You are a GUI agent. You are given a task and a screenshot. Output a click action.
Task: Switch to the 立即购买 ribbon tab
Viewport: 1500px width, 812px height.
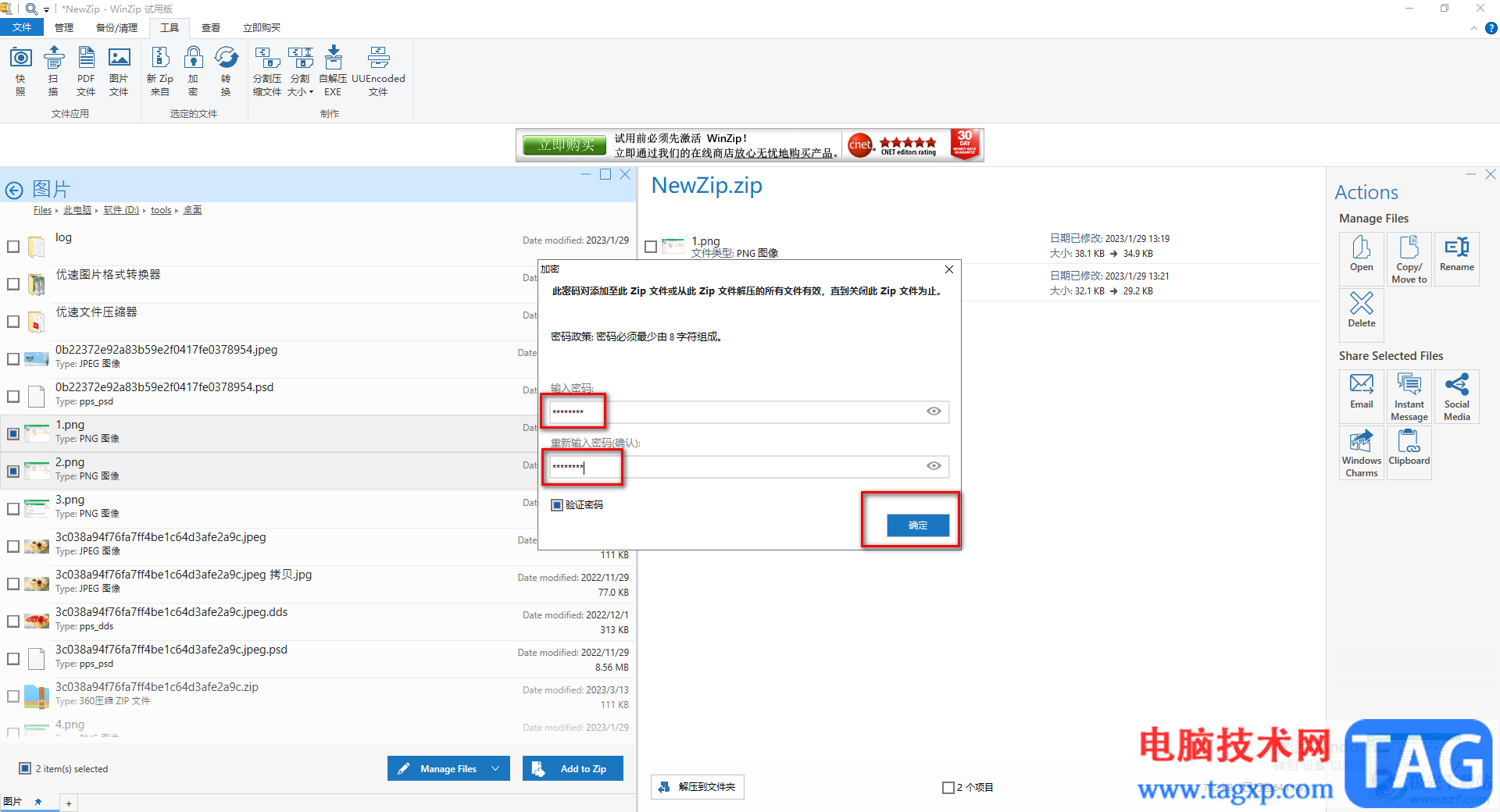click(x=262, y=27)
